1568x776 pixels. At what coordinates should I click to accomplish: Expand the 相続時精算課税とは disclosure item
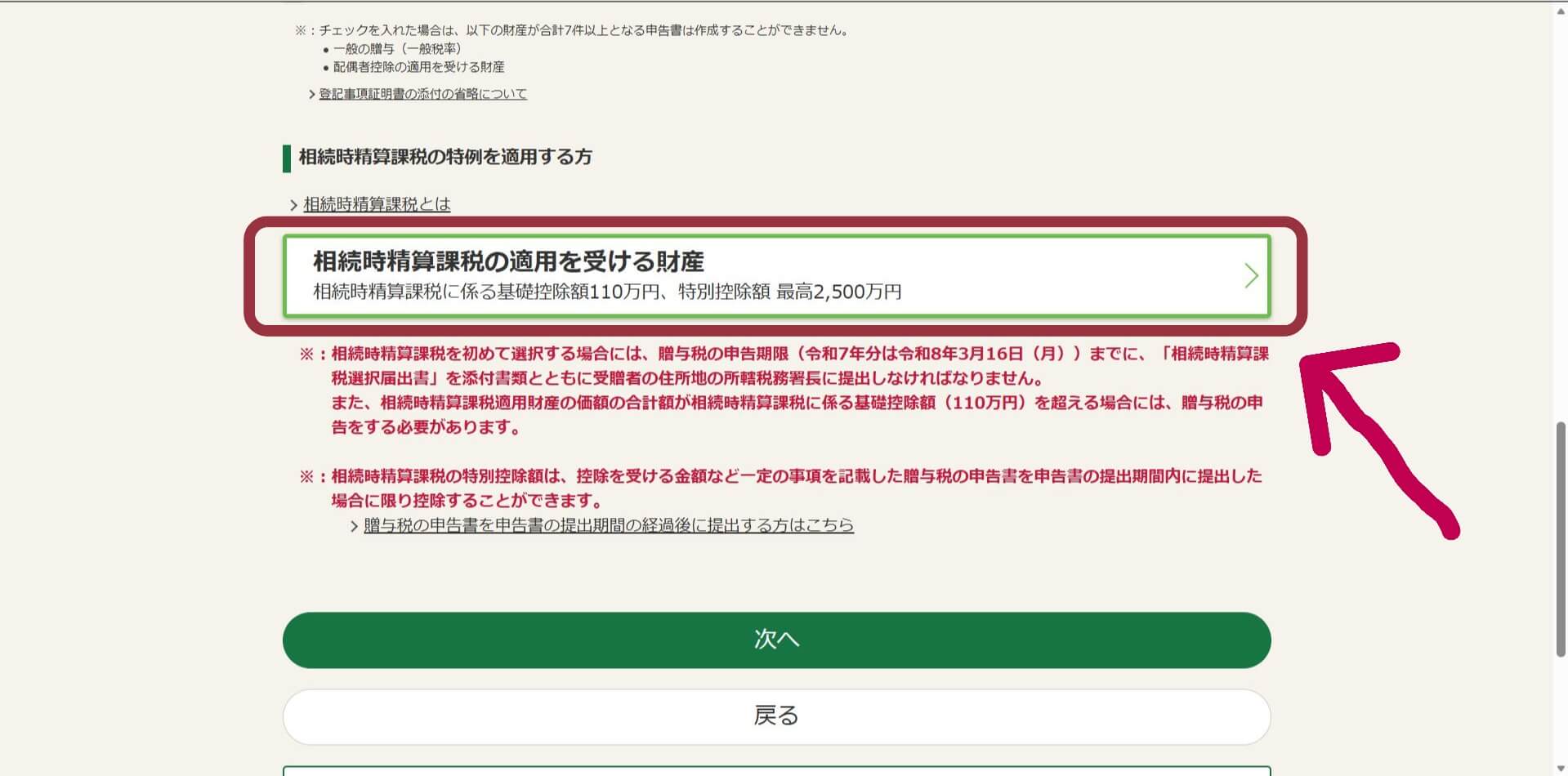click(x=375, y=205)
